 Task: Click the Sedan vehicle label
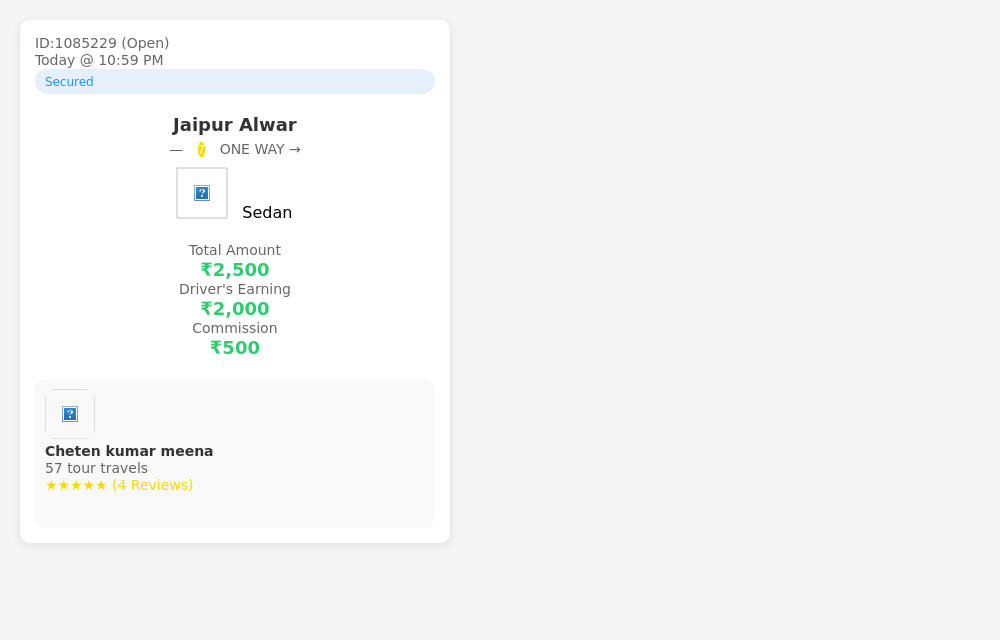coord(267,212)
